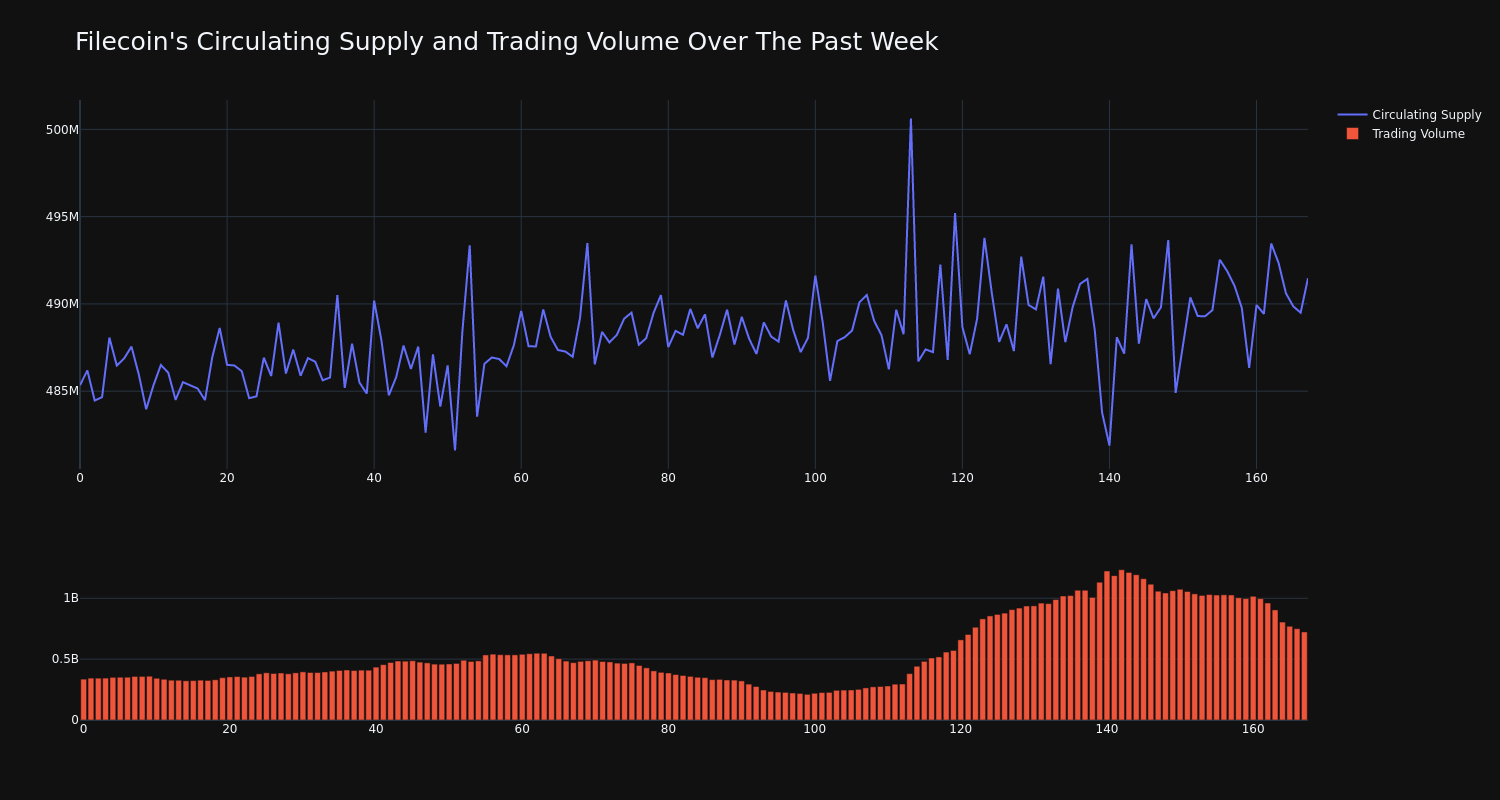The image size is (1500, 800).
Task: Click the 160 tick on volume chart x-axis
Action: pyautogui.click(x=1253, y=729)
